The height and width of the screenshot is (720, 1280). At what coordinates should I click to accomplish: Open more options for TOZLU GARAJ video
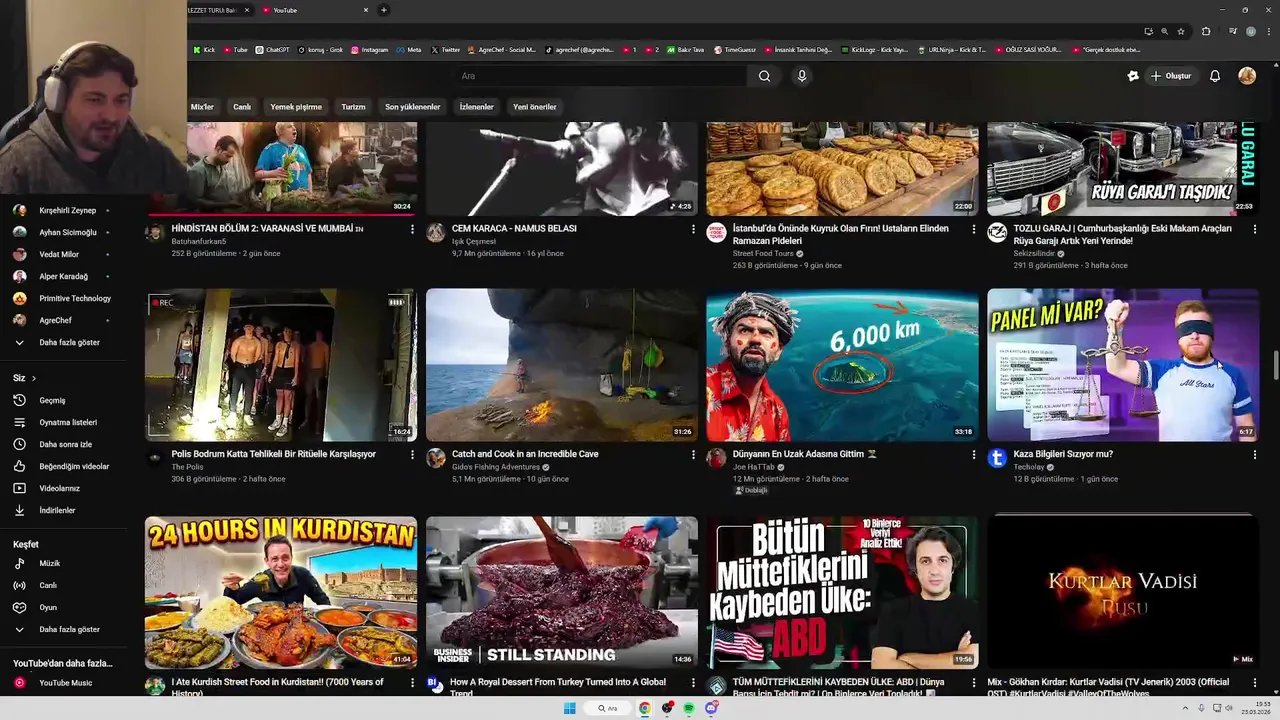(1255, 229)
